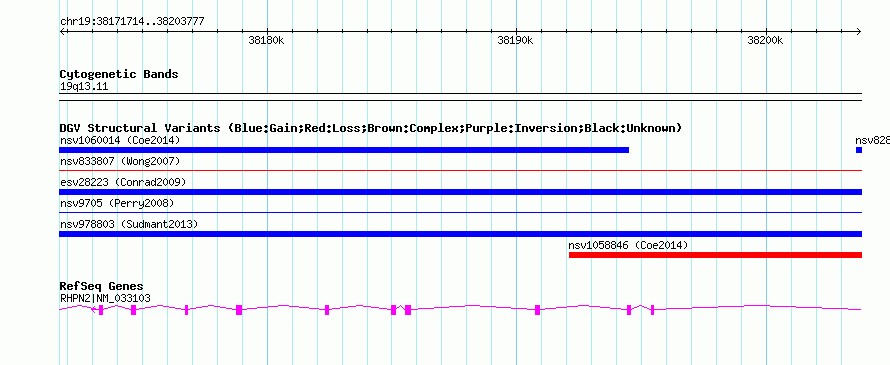Click the nsv9705 (Perry2008) label
The width and height of the screenshot is (890, 365).
click(x=117, y=203)
